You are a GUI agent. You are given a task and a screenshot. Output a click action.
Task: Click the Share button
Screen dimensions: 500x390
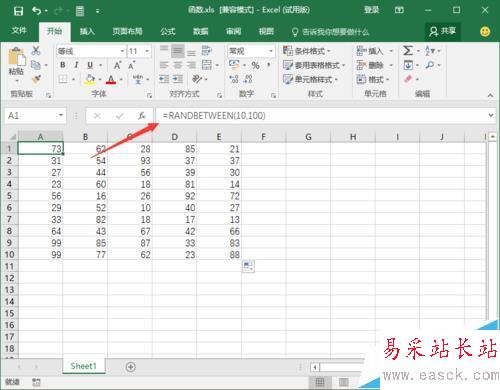point(443,31)
